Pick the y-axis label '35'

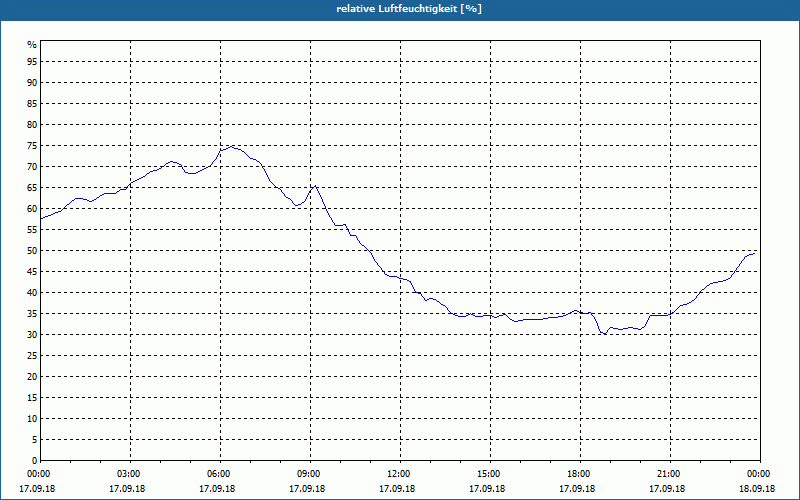coord(32,313)
